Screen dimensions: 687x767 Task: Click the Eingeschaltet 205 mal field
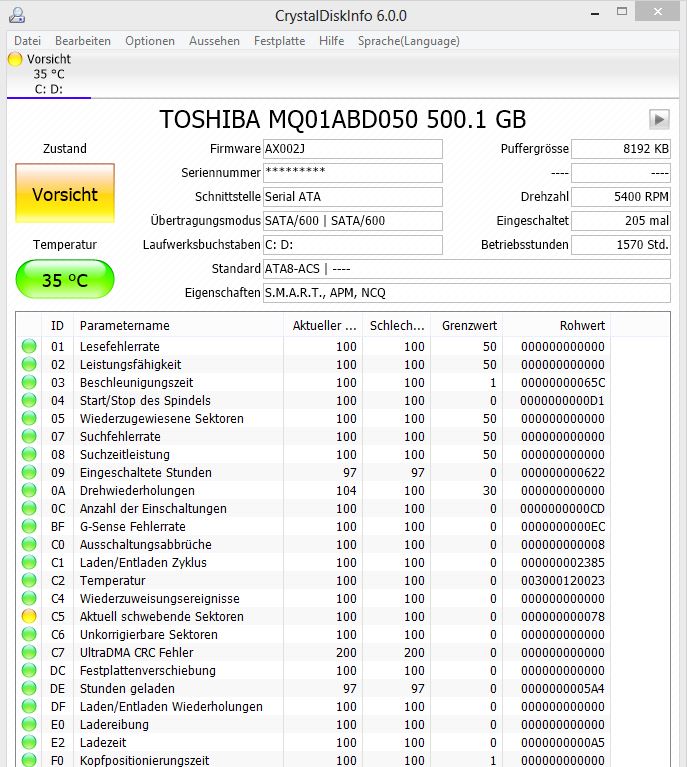tap(621, 221)
